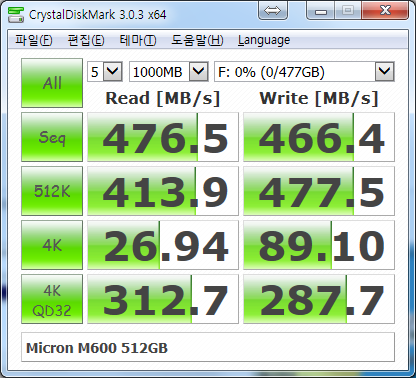Viewport: 416px width, 378px height.
Task: Minimize the CrystalDiskMark window
Action: point(321,11)
